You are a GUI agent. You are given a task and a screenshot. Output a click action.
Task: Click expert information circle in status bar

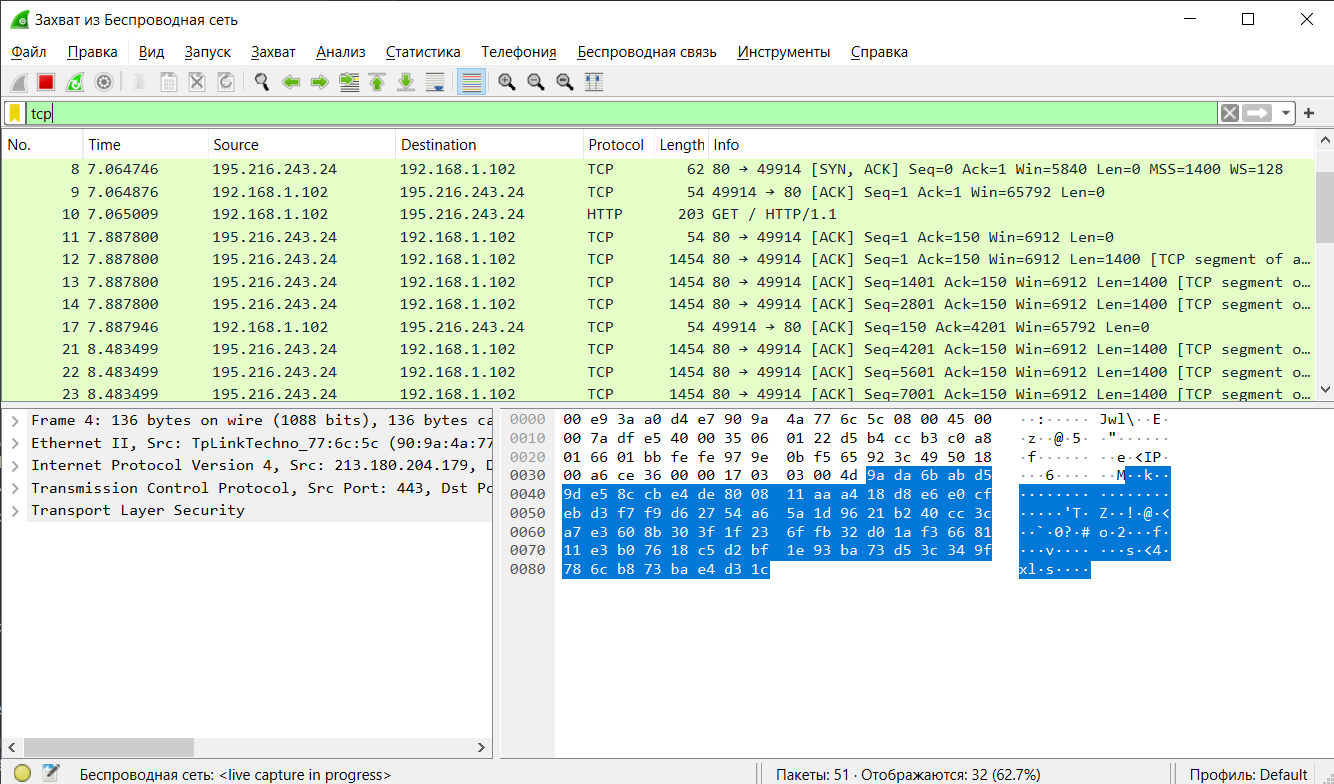(22, 773)
